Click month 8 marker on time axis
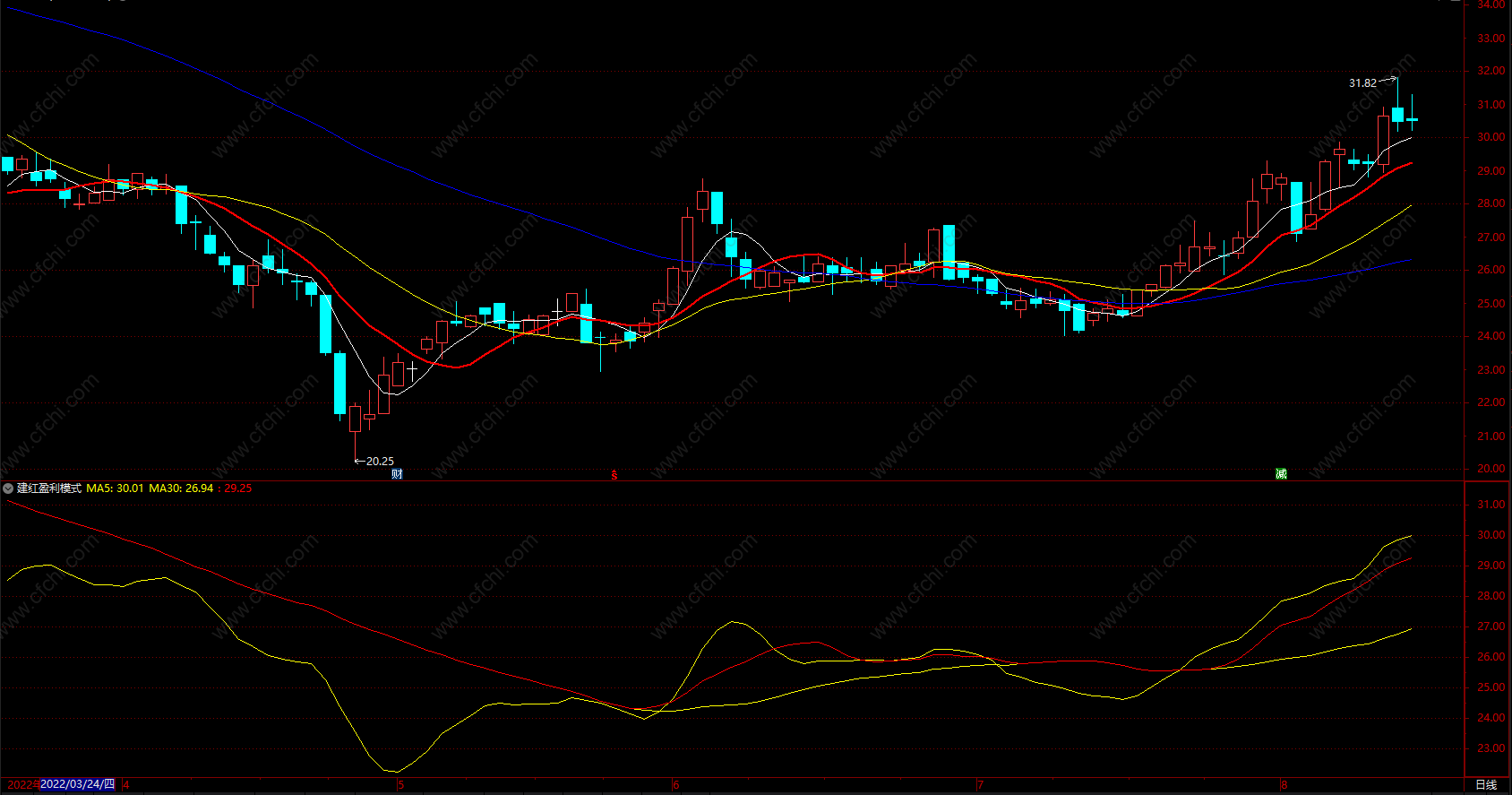This screenshot has height=795, width=1512. point(1284,785)
